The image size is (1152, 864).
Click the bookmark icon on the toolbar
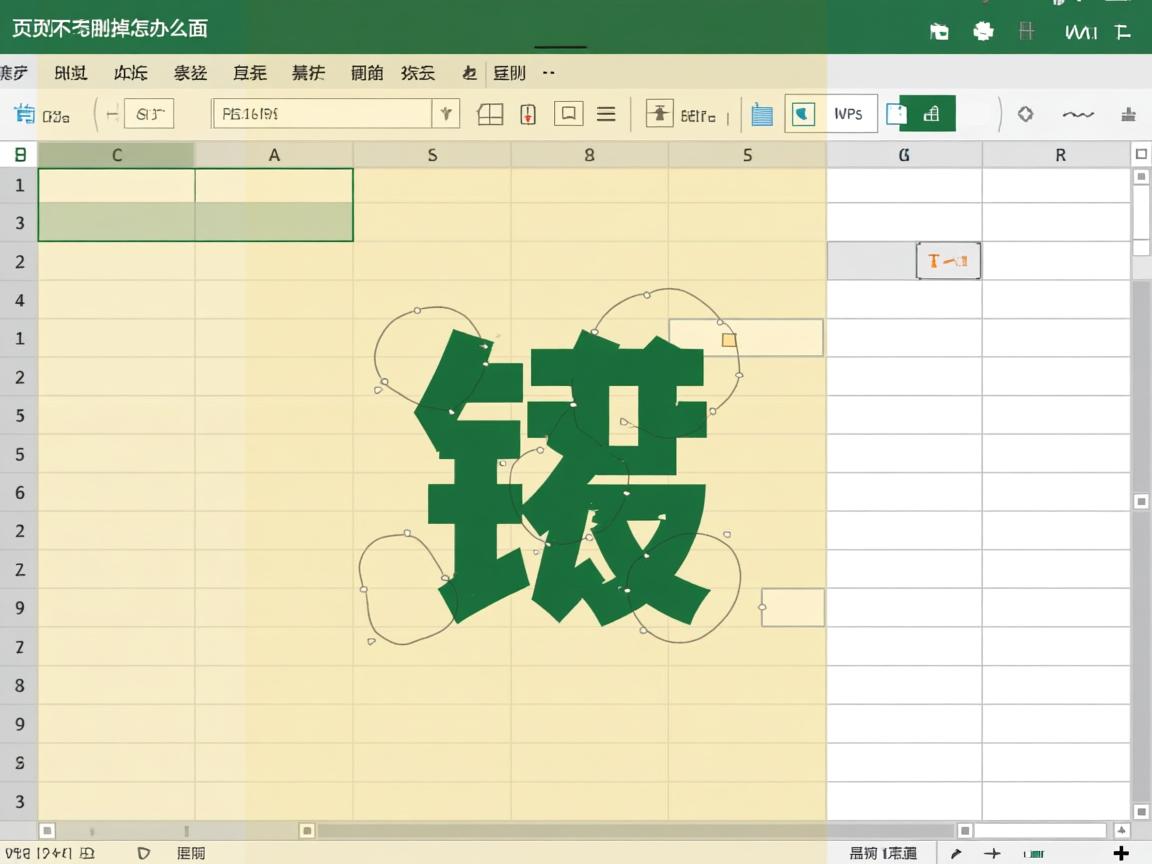click(568, 113)
